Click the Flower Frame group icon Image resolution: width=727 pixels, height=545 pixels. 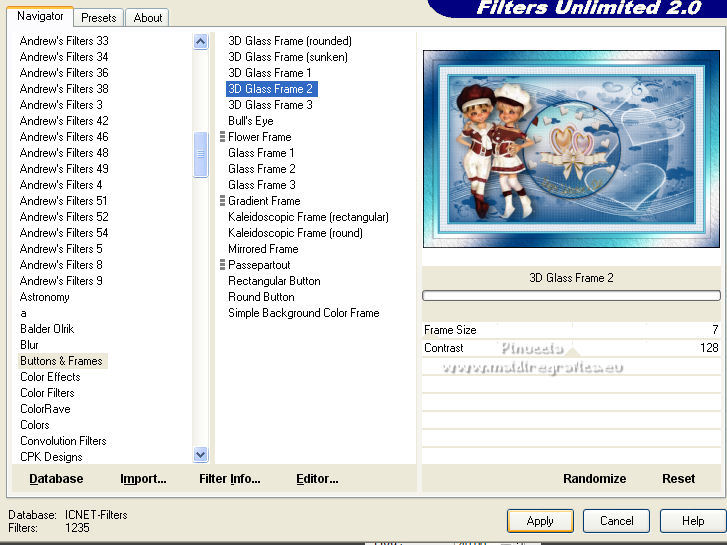[x=223, y=136]
